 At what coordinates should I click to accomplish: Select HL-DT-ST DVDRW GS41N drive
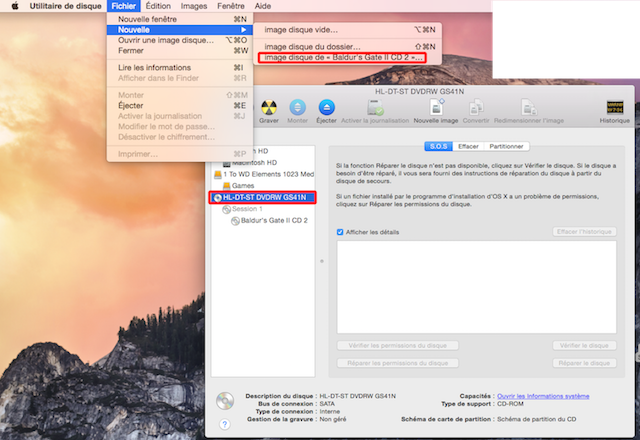point(263,198)
